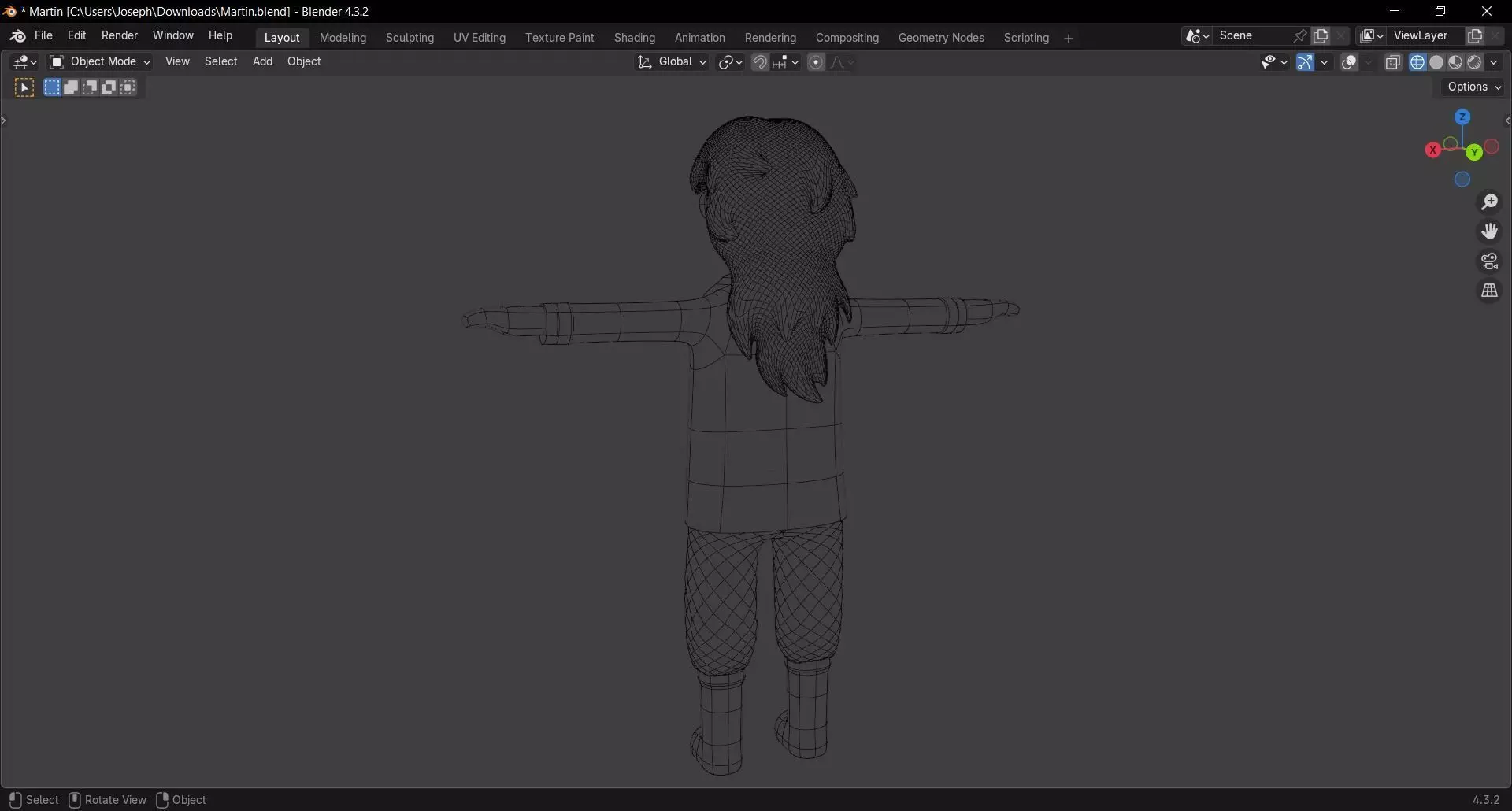This screenshot has height=811, width=1512.
Task: Open the File menu
Action: 43,36
